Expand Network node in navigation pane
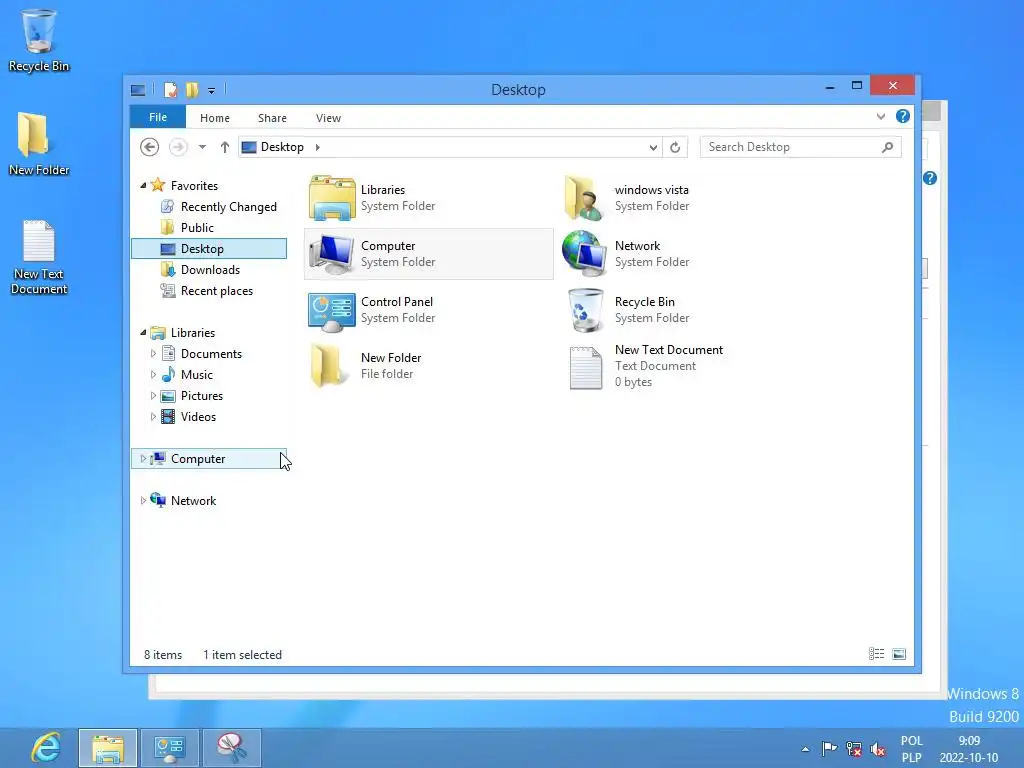1024x768 pixels. click(x=143, y=500)
